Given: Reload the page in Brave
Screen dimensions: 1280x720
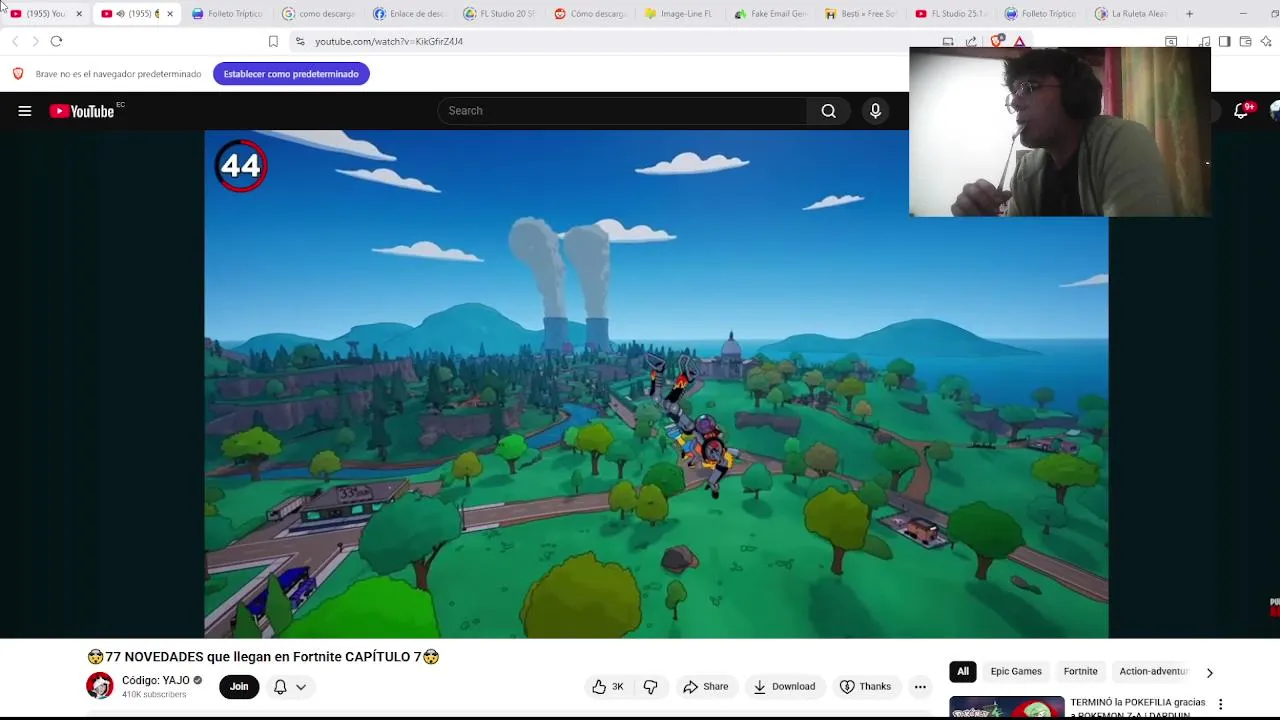Looking at the screenshot, I should 56,41.
